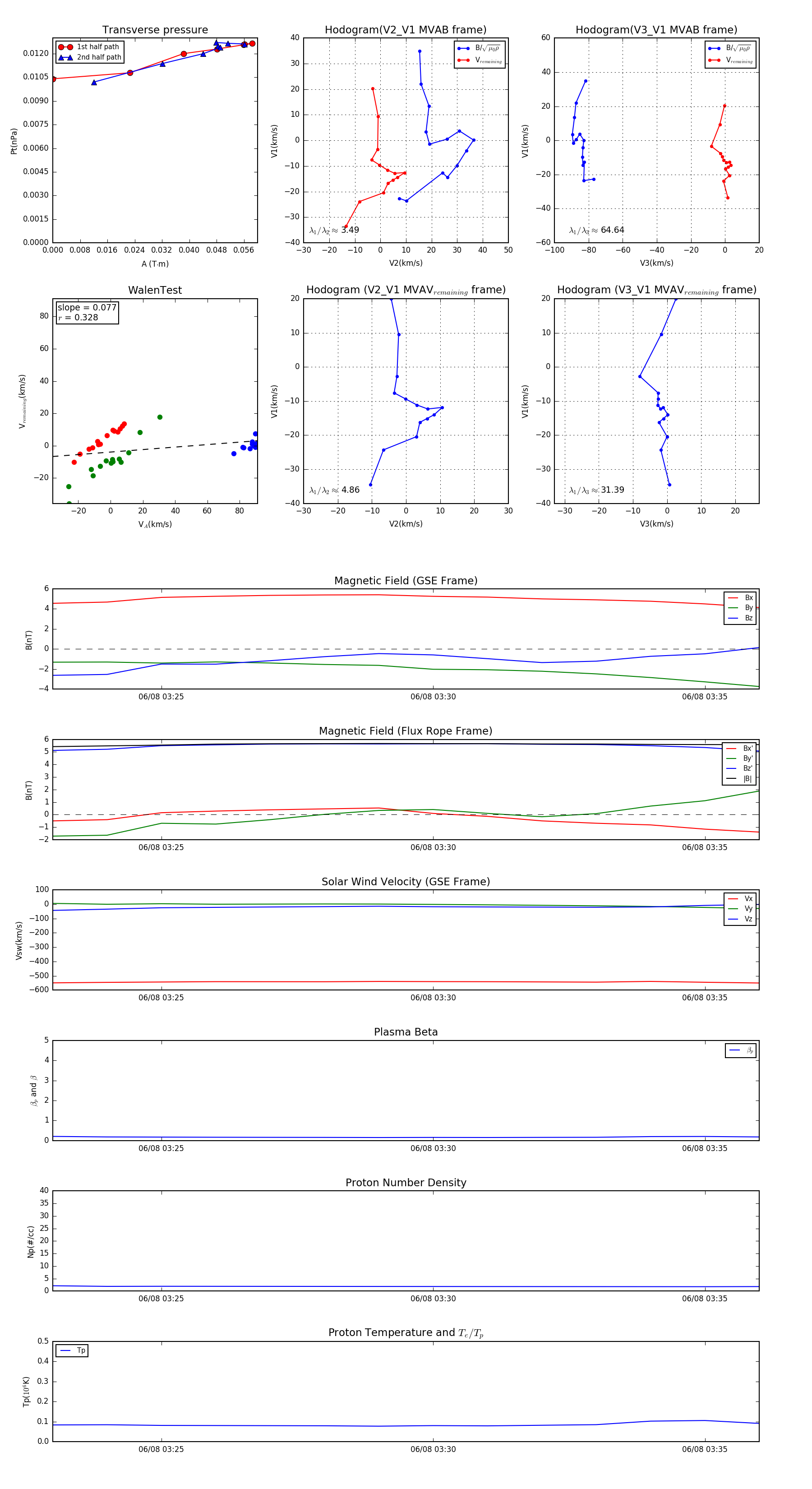812x1489 pixels.
Task: Click the "Tp(10^6K)" y-axis label
Action: point(26,1392)
